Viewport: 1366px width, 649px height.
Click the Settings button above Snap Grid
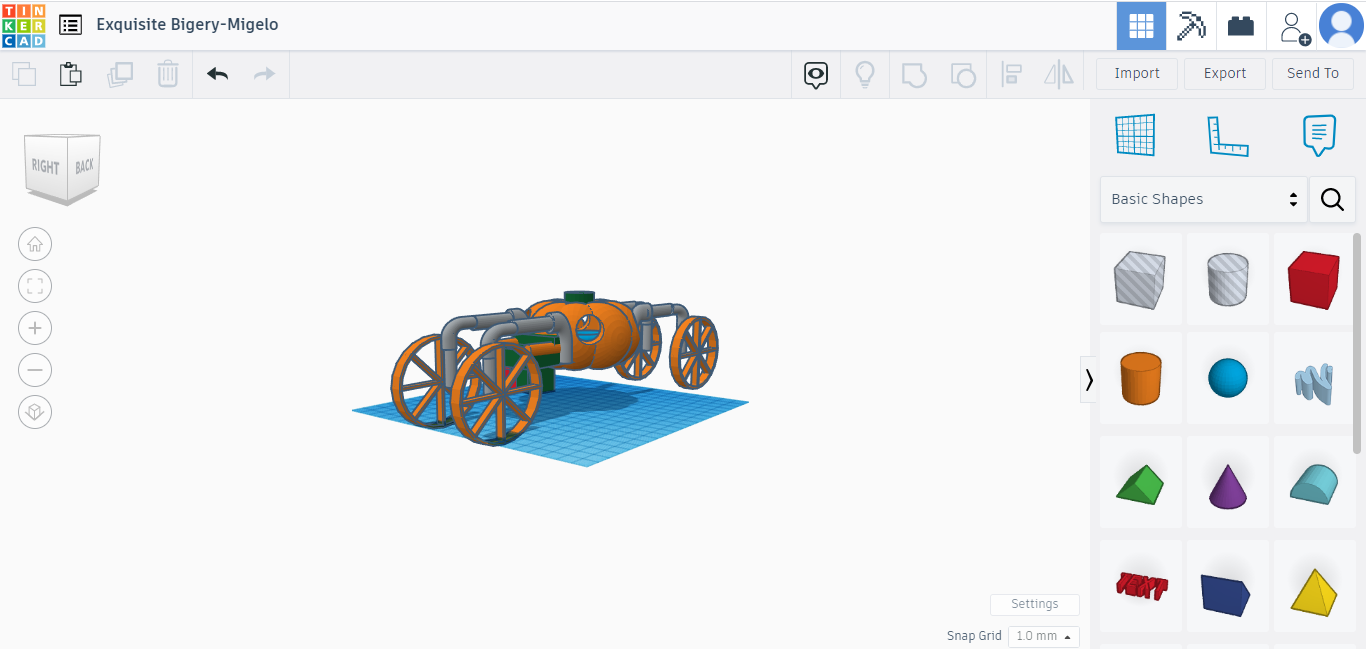1034,604
